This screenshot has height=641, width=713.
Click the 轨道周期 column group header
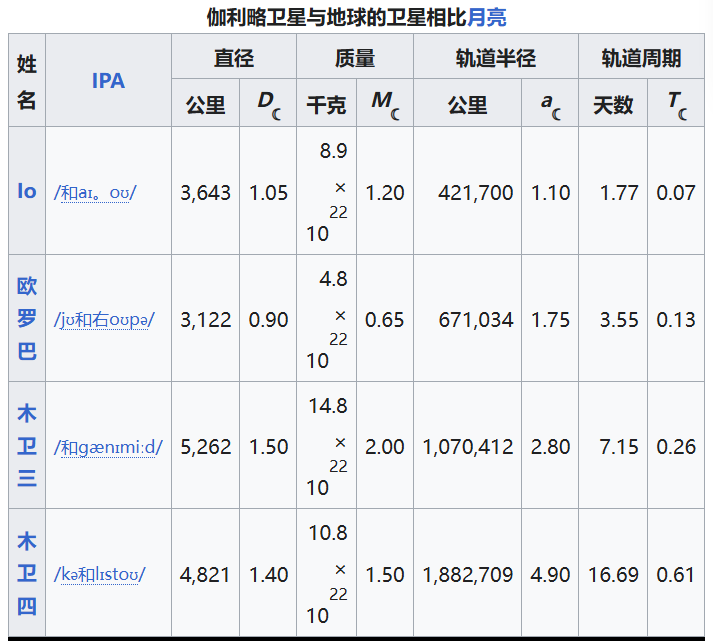click(x=641, y=58)
